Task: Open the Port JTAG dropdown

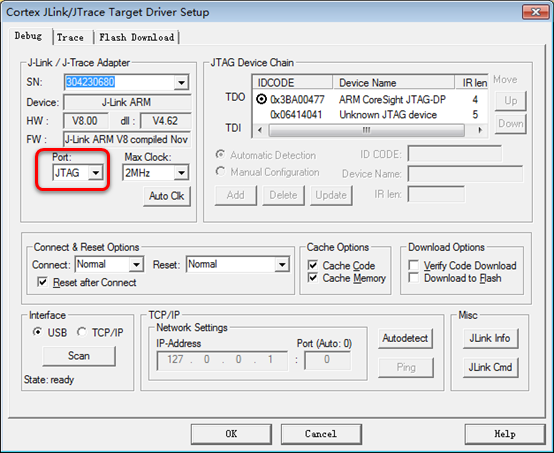Action: [96, 173]
